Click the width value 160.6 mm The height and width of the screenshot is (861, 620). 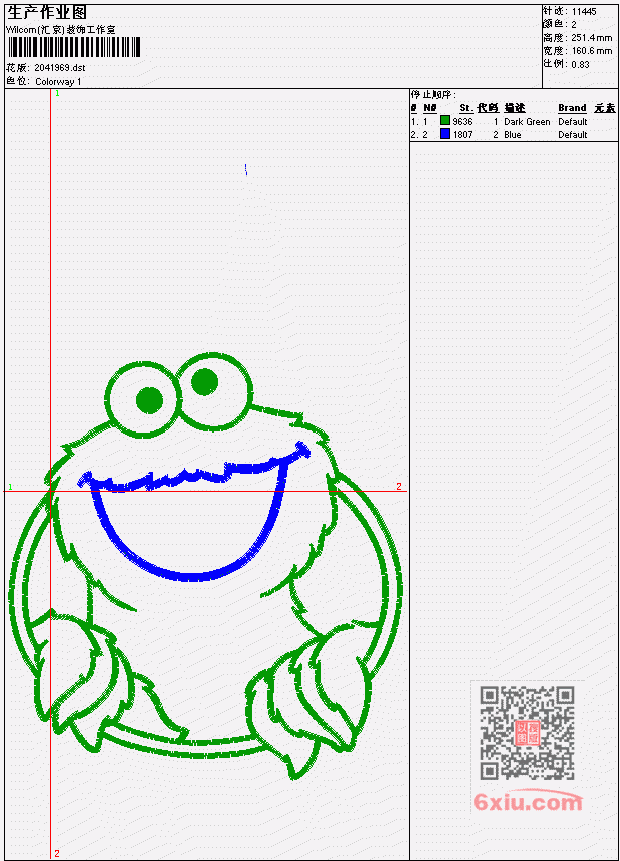592,51
